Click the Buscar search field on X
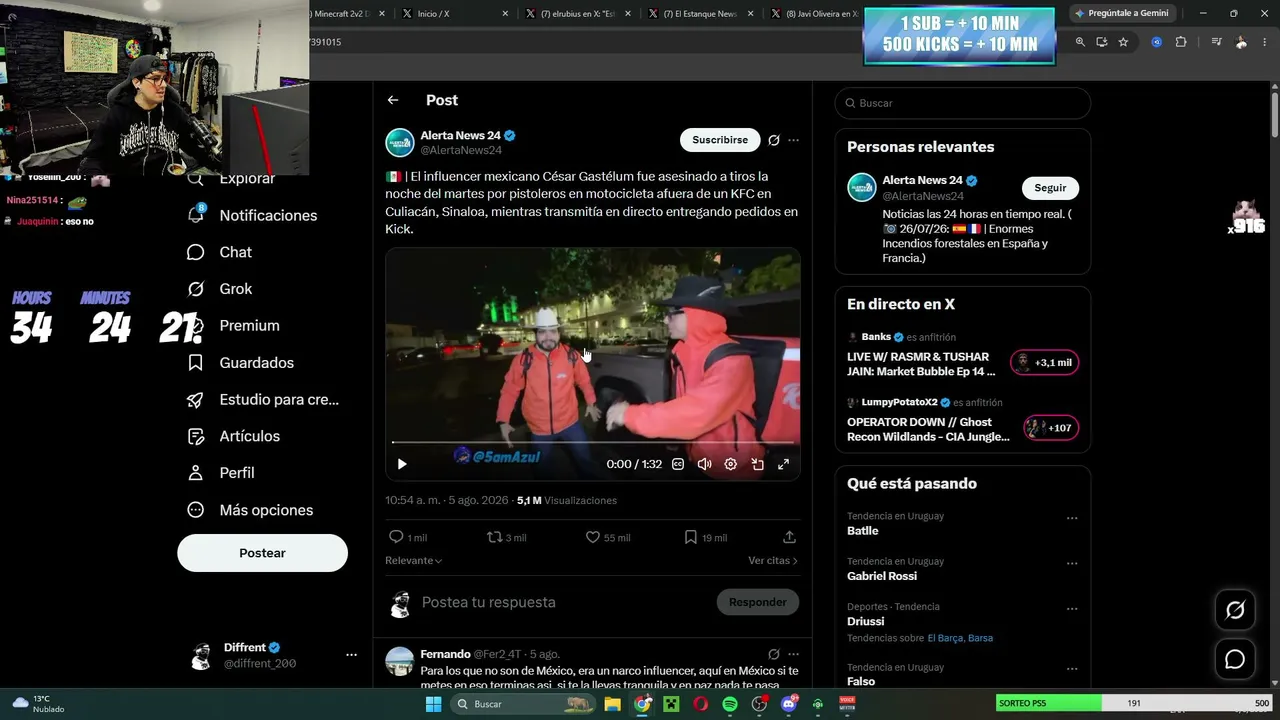Screen dimensions: 1280x720 962,103
